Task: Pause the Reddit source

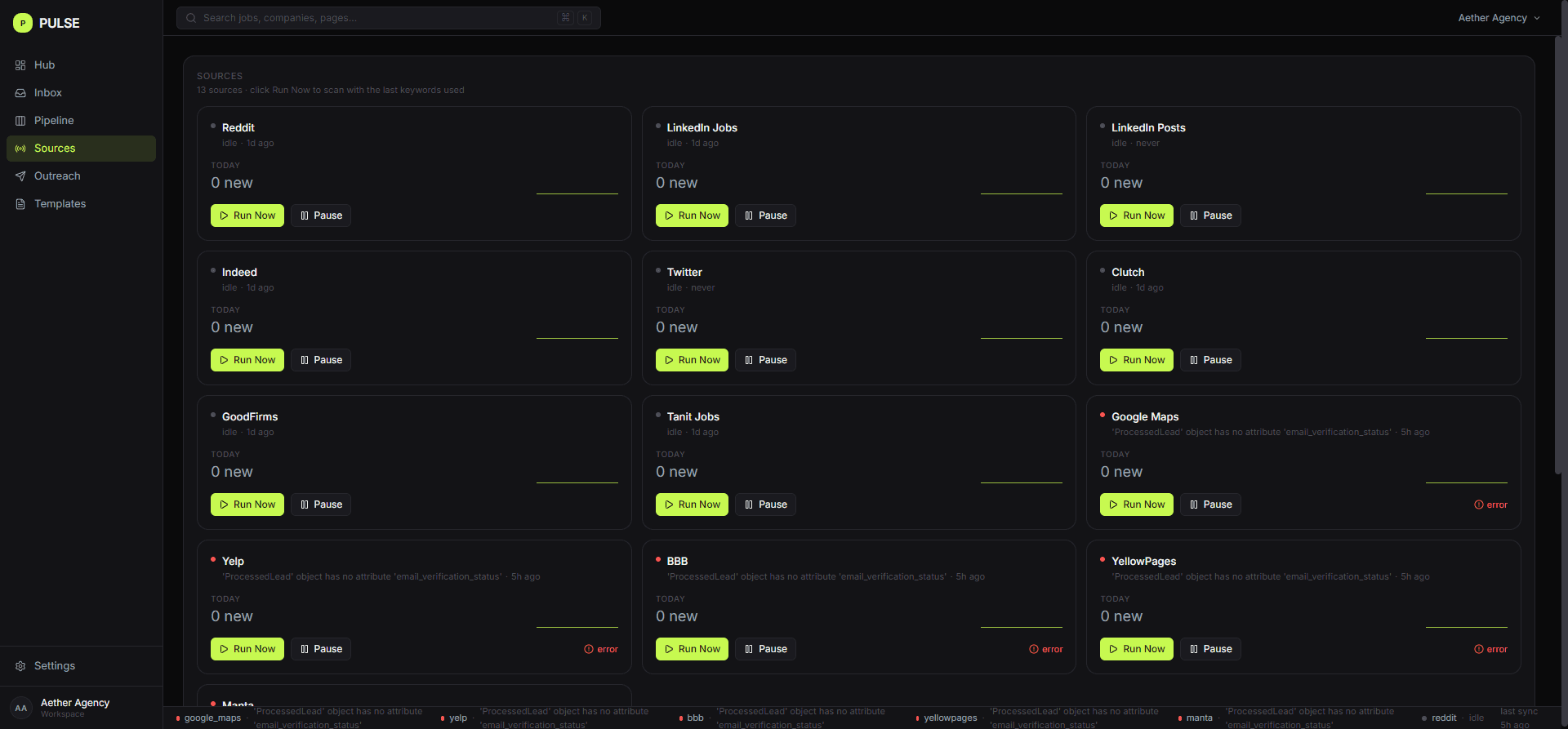Action: pyautogui.click(x=321, y=216)
